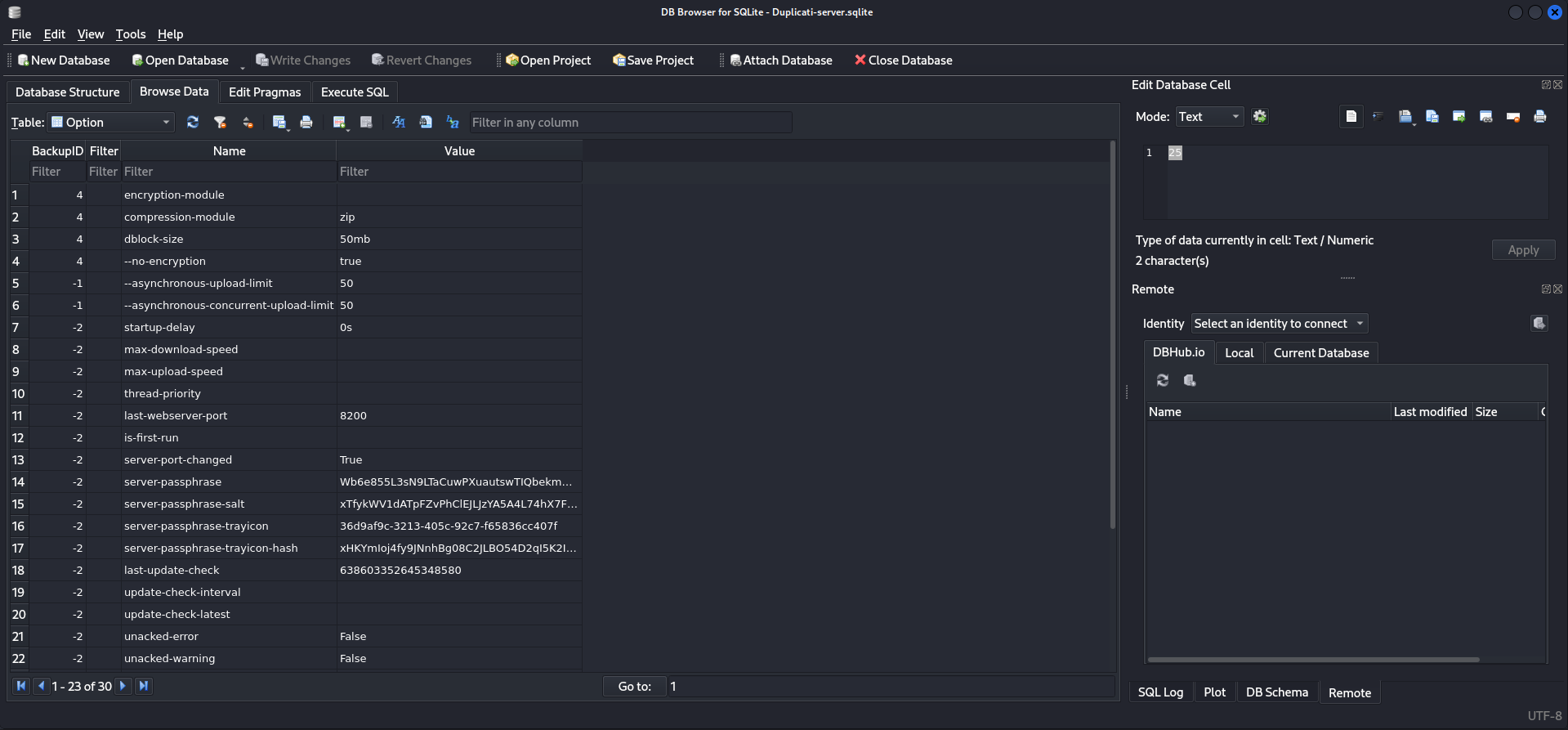Open the Tools menu
Screen dimensions: 1568x730
[x=130, y=34]
